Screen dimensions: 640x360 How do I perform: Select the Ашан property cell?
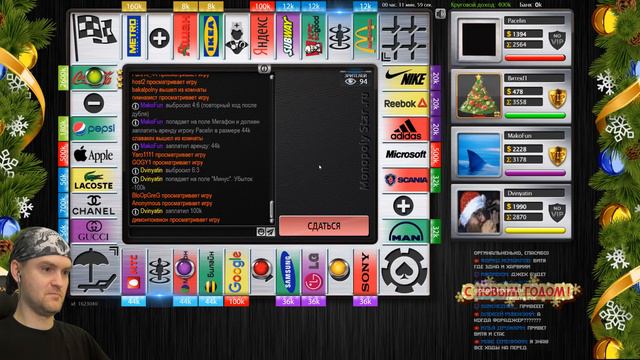[x=185, y=38]
